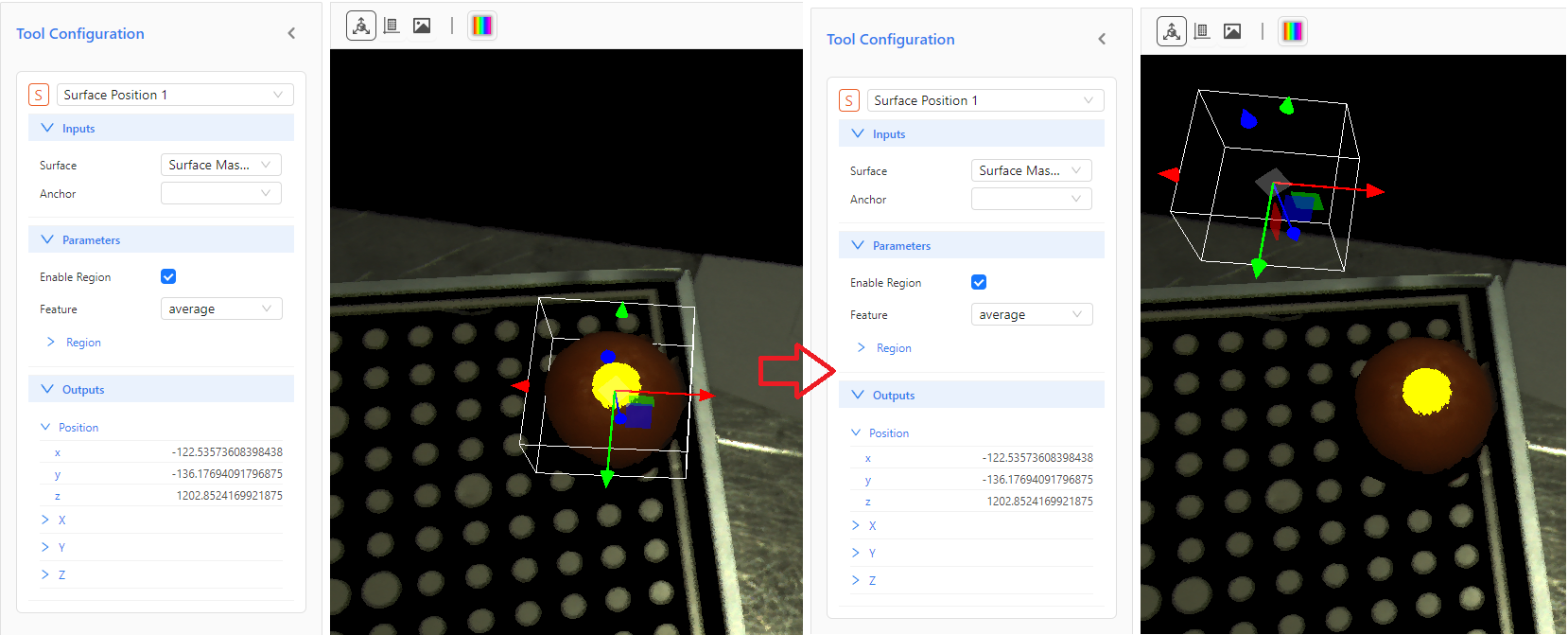Select 3D view icon in left screenshot toolbar
Image resolution: width=1568 pixels, height=635 pixels.
[x=361, y=26]
